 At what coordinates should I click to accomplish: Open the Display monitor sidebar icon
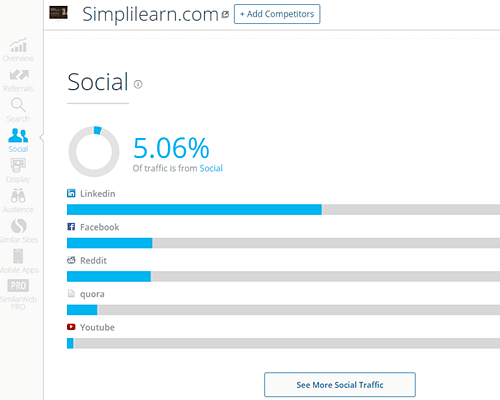click(18, 165)
